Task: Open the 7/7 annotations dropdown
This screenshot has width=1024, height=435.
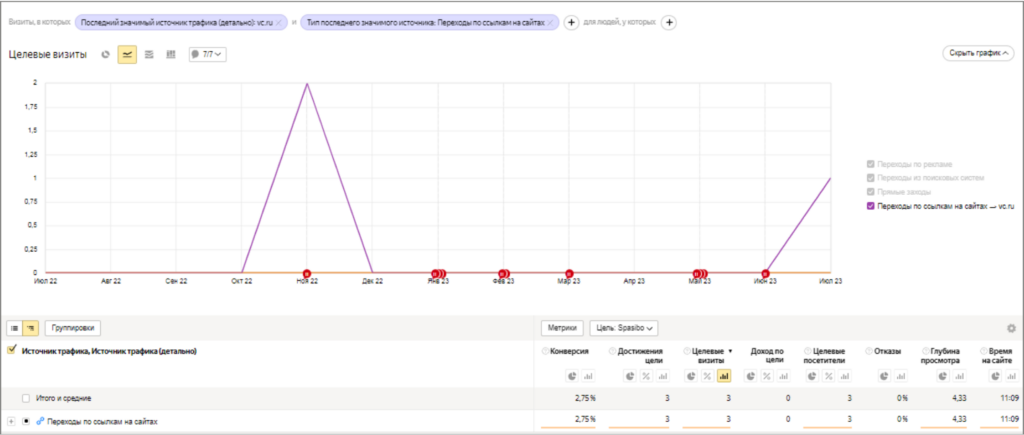Action: click(207, 54)
